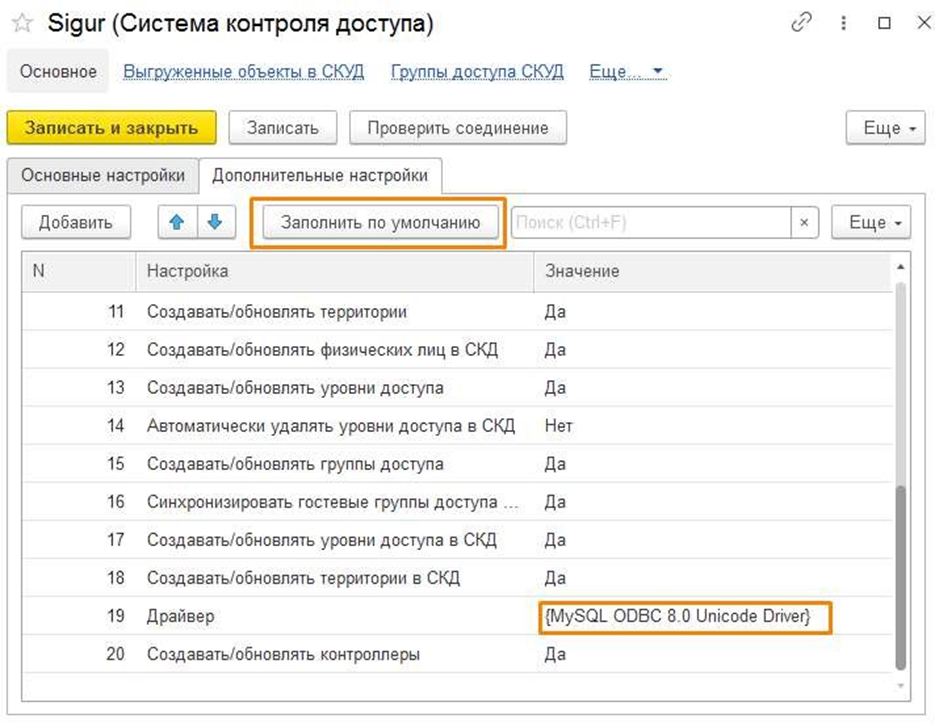
Task: Click in the Поиск (Ctrl+F) field
Action: 650,223
